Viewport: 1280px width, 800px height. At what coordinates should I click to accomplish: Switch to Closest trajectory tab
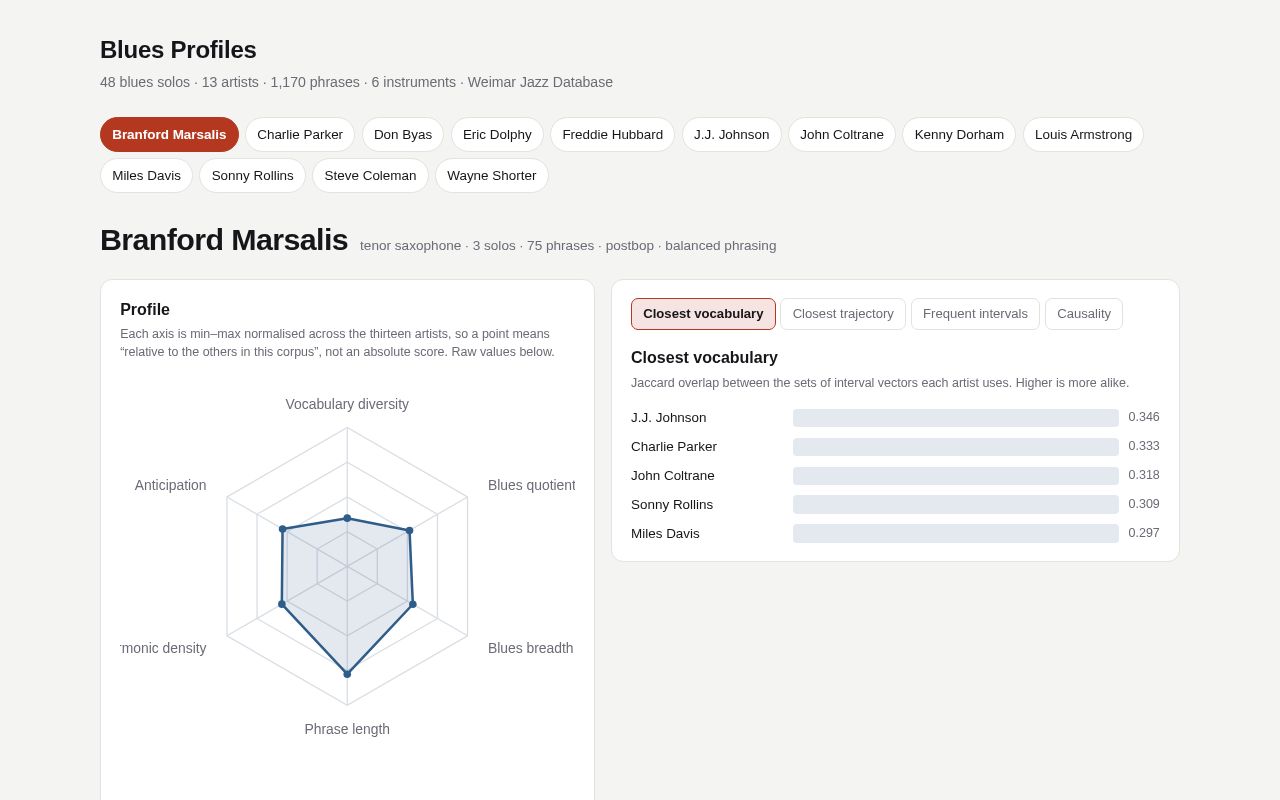[843, 314]
